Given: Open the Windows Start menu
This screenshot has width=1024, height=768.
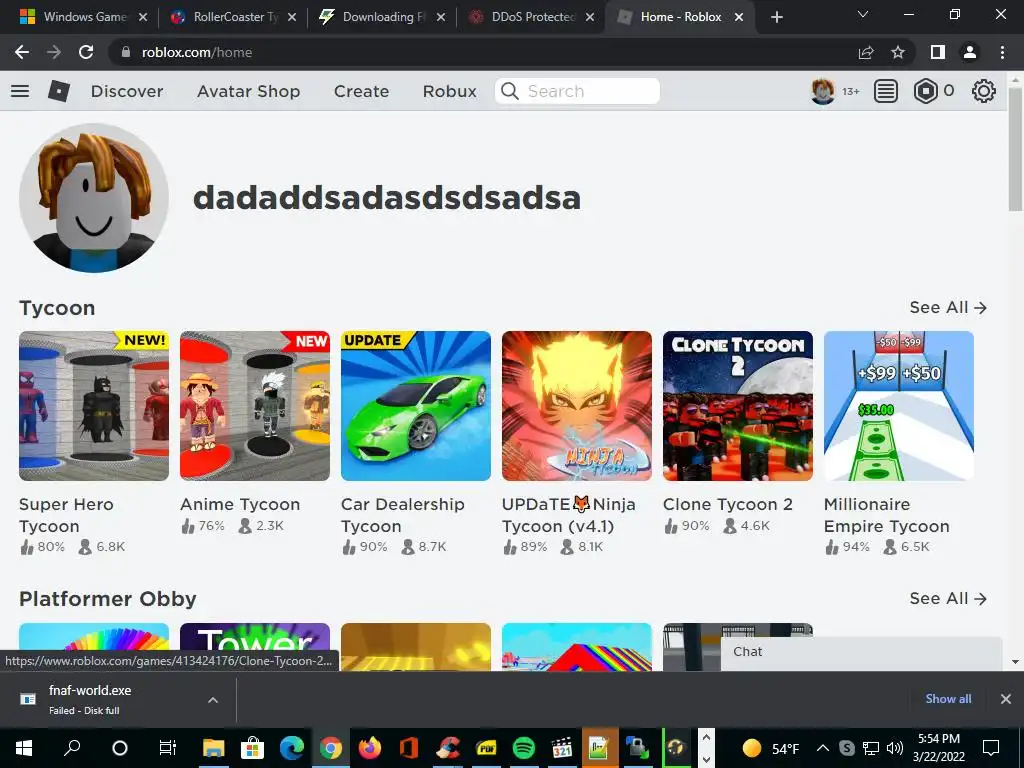Looking at the screenshot, I should [x=24, y=748].
